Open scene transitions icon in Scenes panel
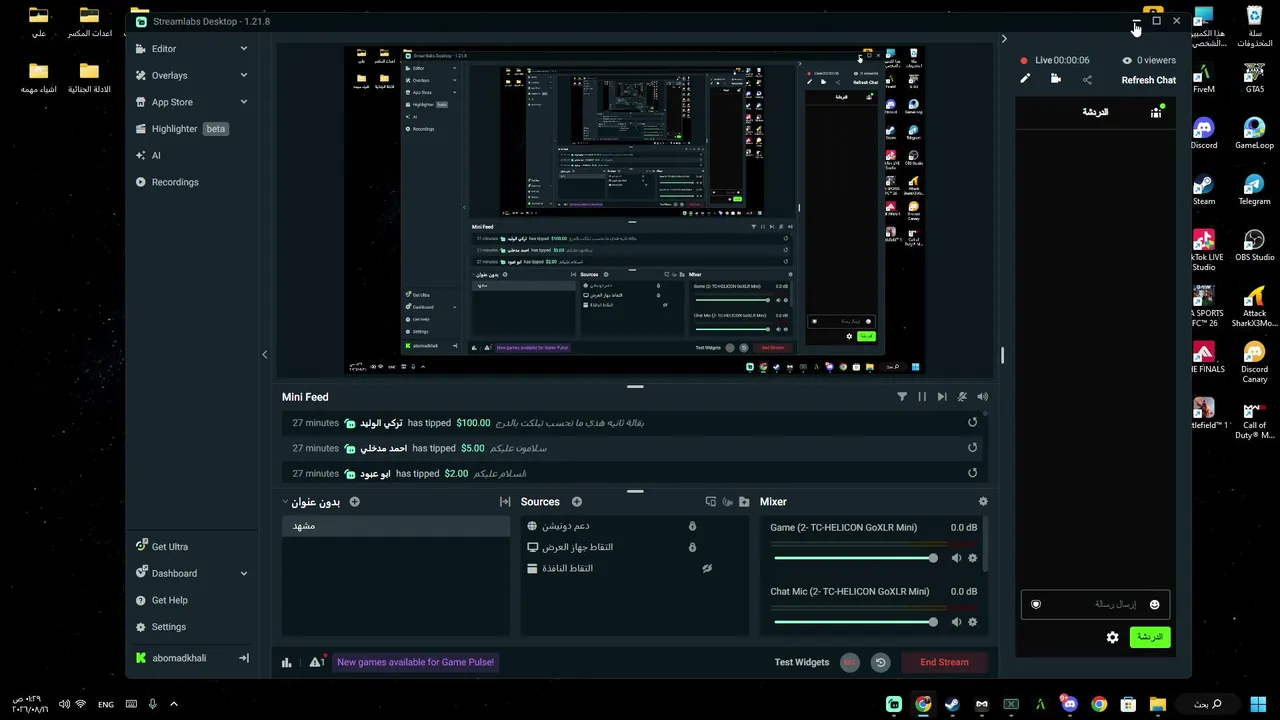 505,502
